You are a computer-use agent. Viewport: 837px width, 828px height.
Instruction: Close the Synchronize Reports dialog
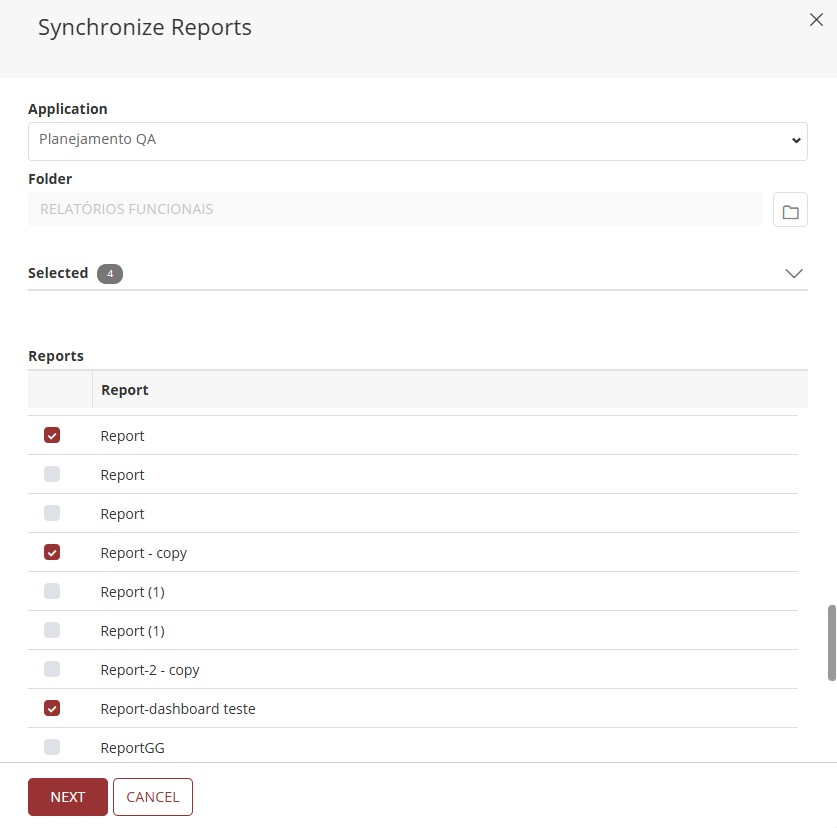816,20
